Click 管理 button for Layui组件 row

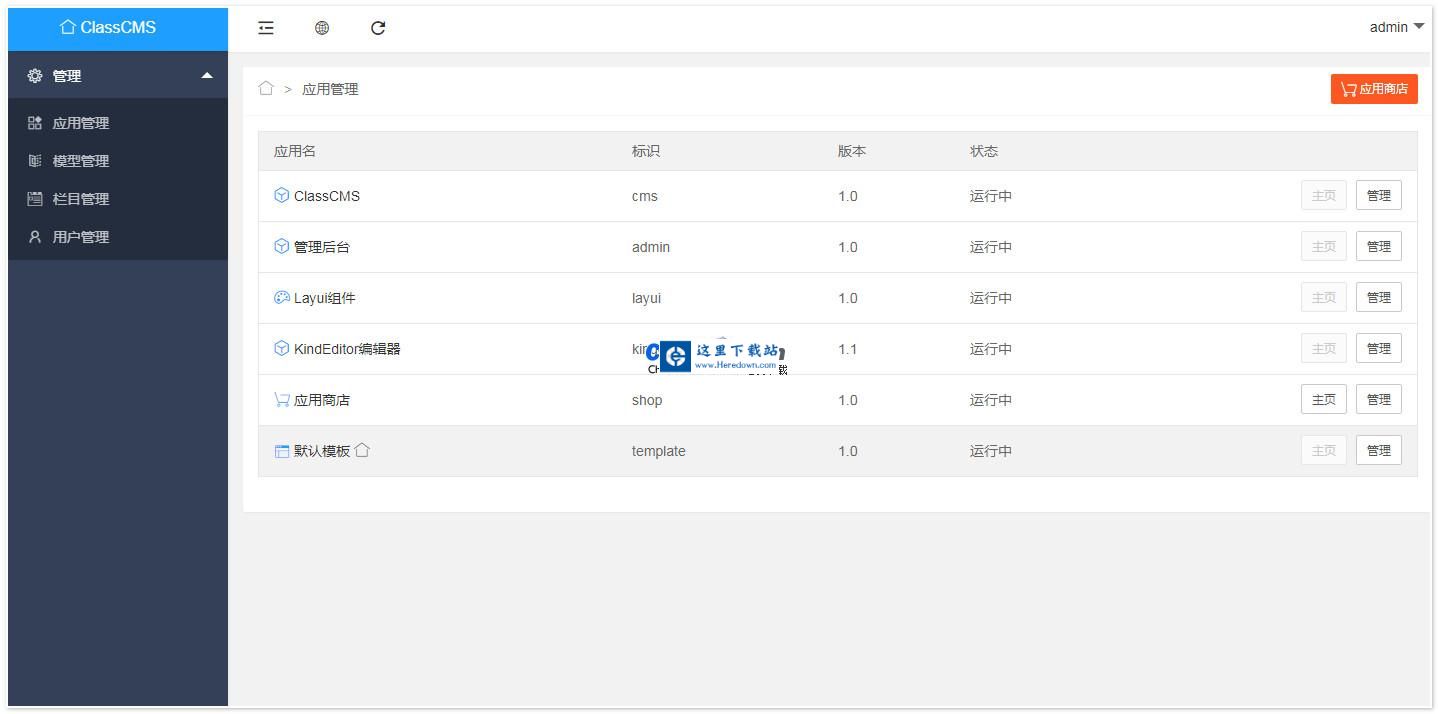coord(1379,297)
